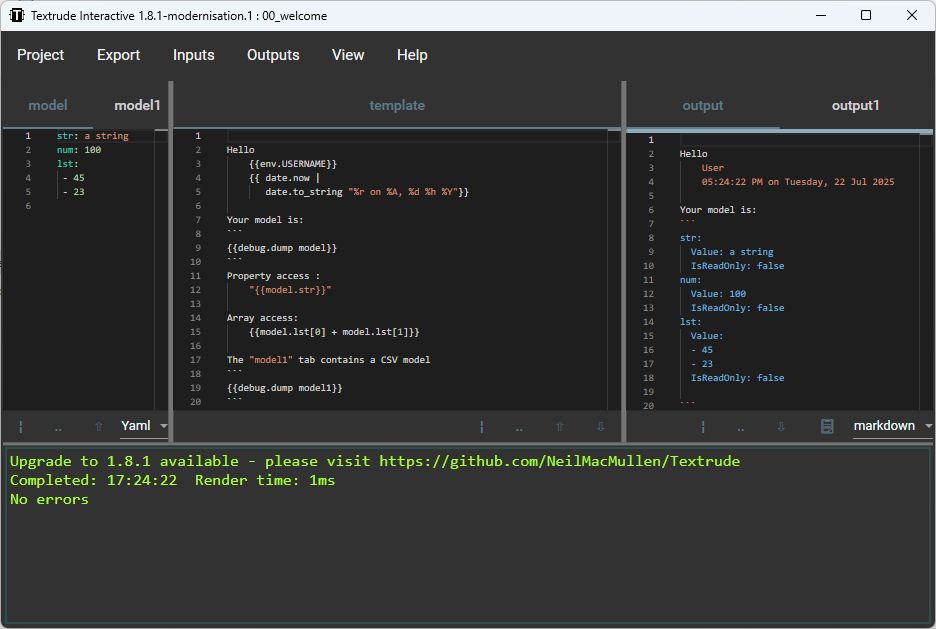Click the down-arrow icon under the template editor
Image resolution: width=936 pixels, height=629 pixels.
[x=601, y=426]
